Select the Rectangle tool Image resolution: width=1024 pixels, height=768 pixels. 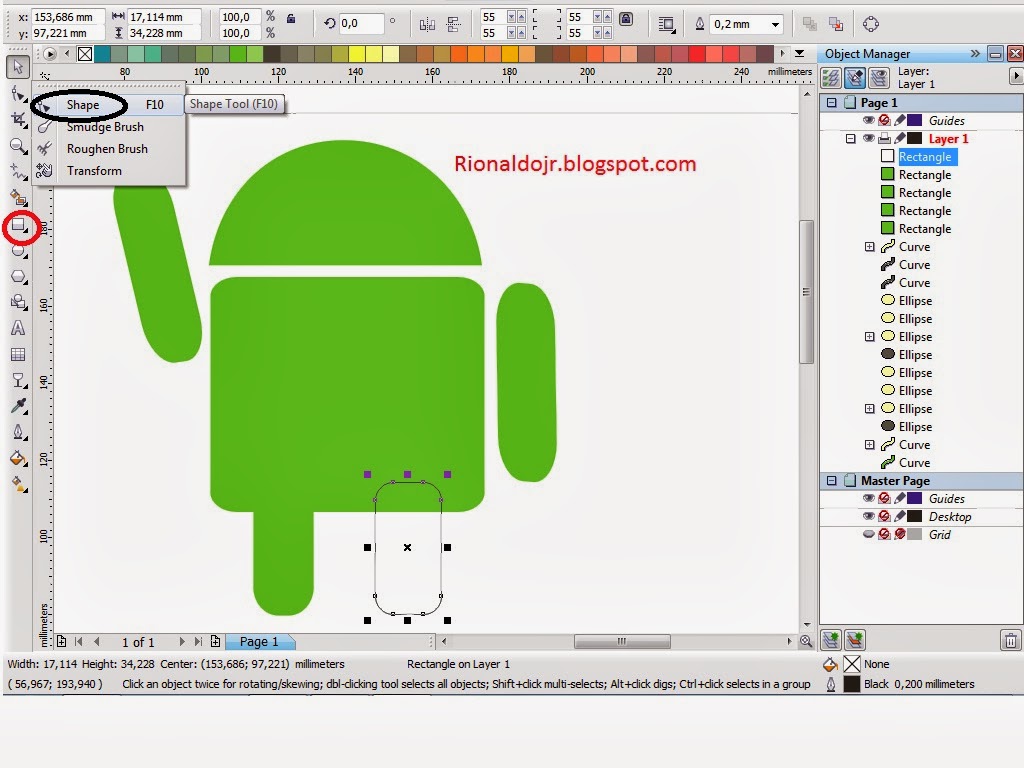18,226
